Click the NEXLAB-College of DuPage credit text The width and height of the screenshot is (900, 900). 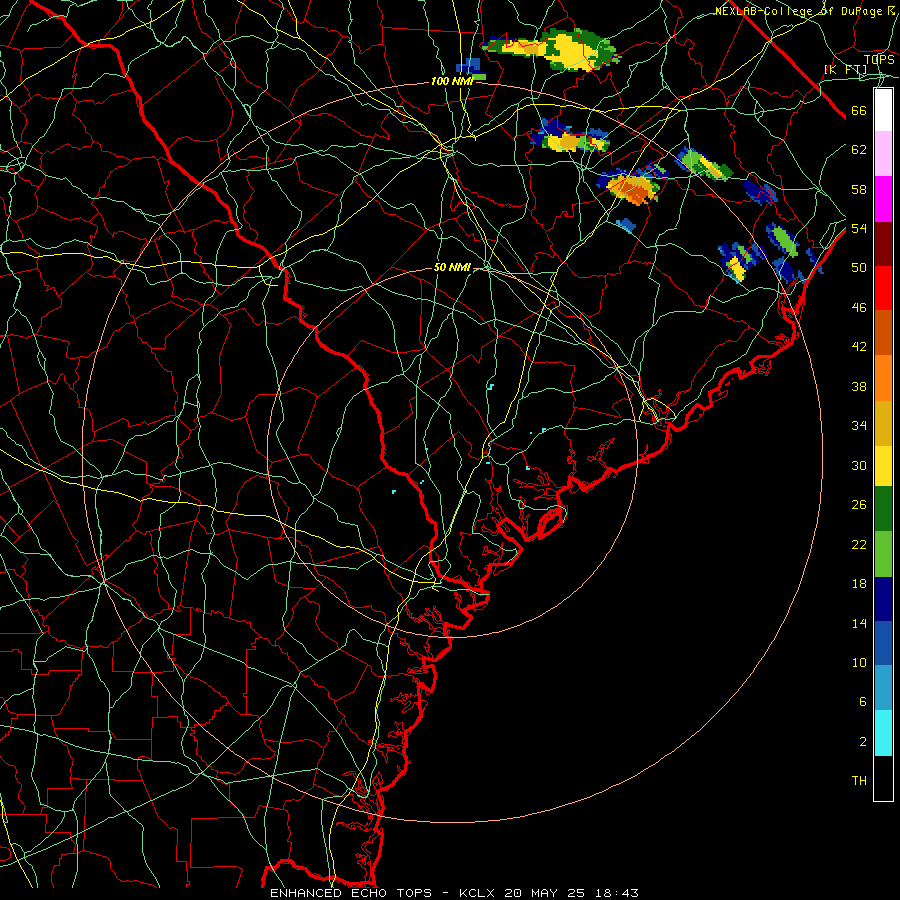804,11
